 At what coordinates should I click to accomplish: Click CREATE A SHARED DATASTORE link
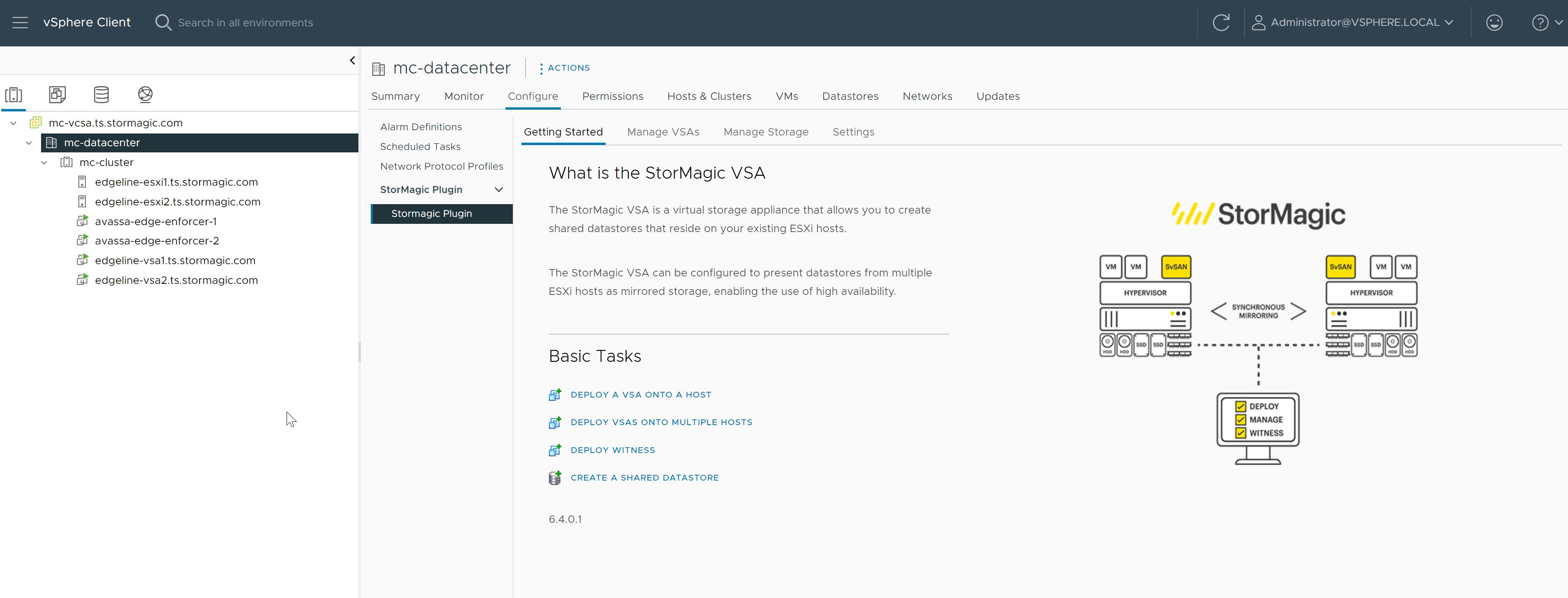(645, 477)
